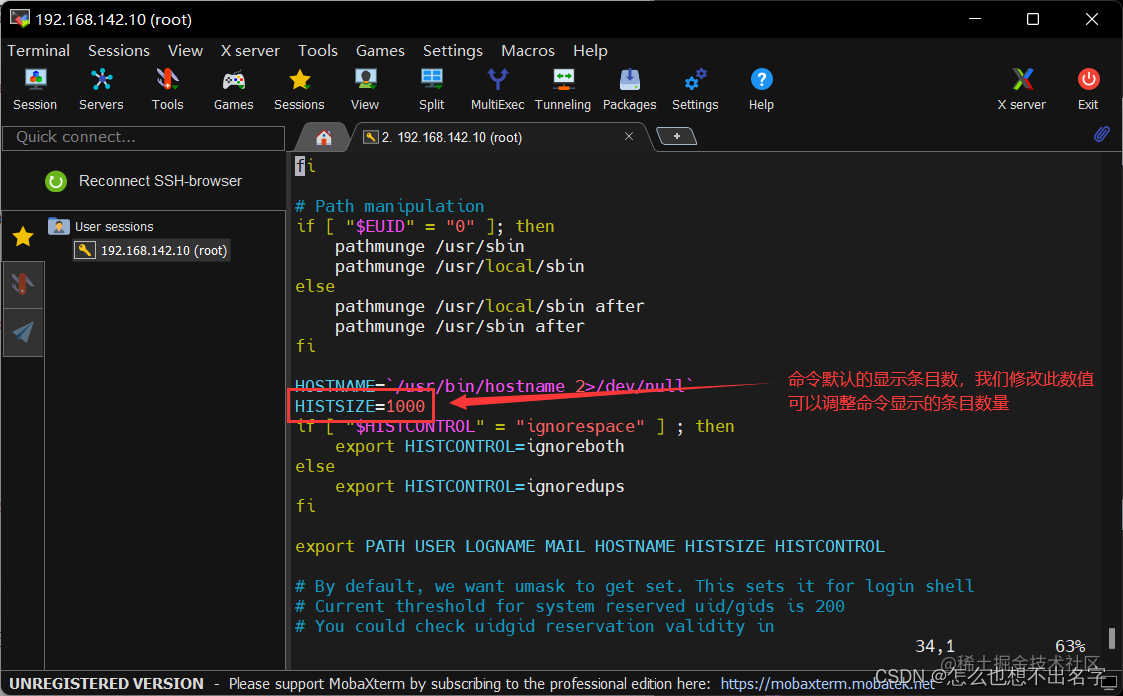Click the HISTSIZE=1000 line in terminal

[360, 407]
